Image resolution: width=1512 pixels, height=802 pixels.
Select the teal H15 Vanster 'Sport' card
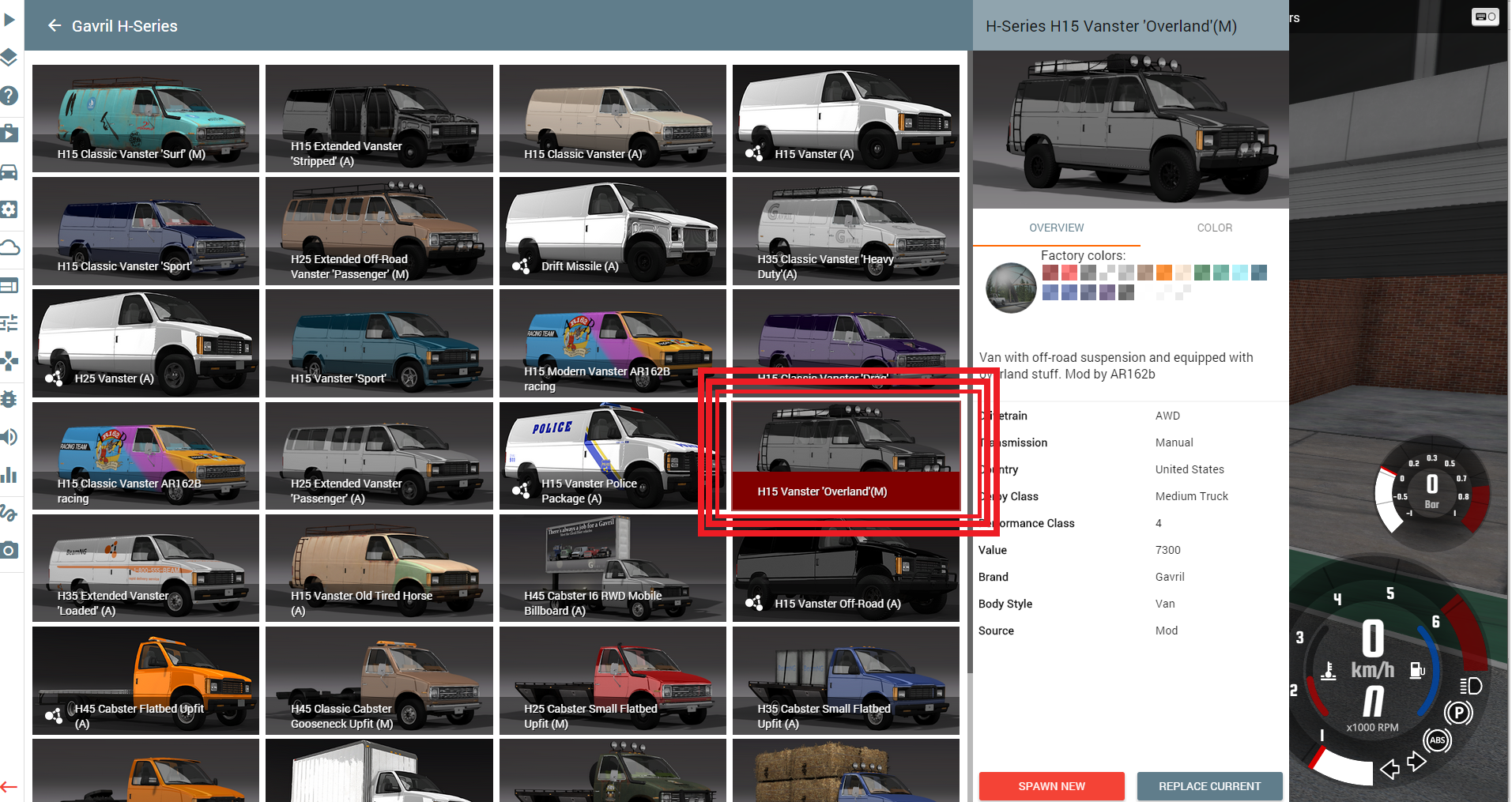tap(379, 343)
